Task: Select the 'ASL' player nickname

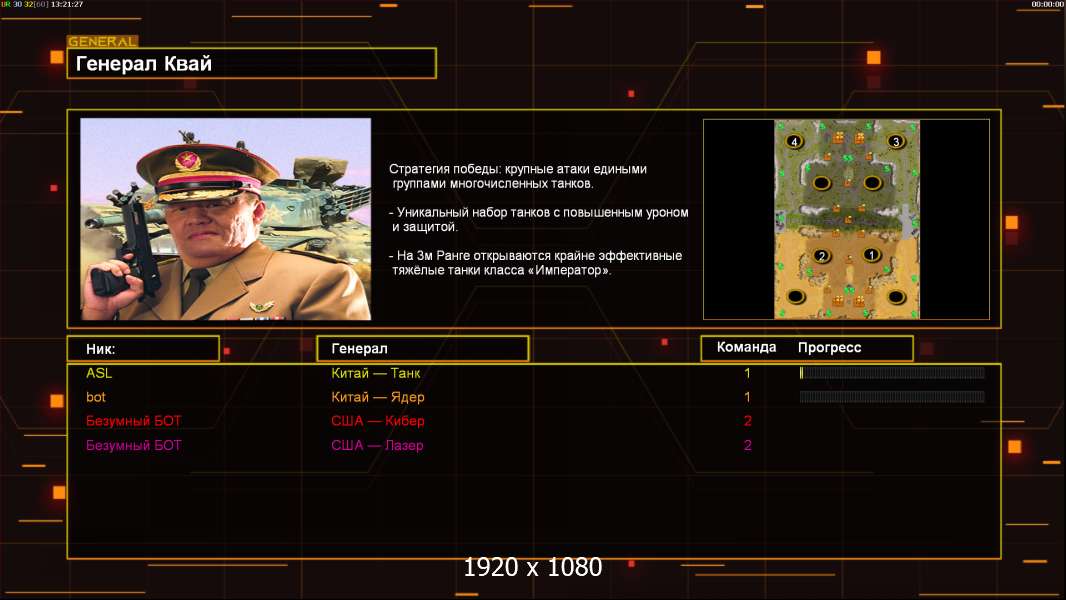Action: pyautogui.click(x=99, y=373)
